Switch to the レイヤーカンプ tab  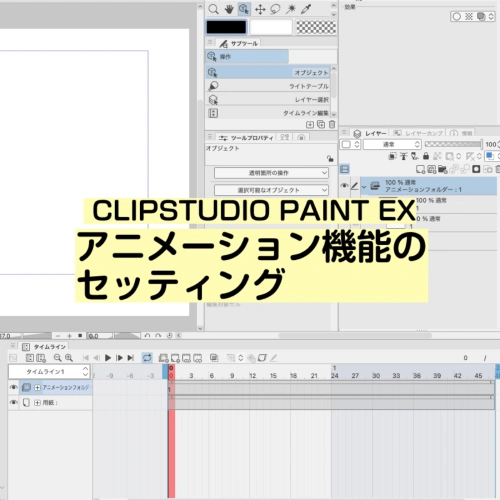(418, 133)
